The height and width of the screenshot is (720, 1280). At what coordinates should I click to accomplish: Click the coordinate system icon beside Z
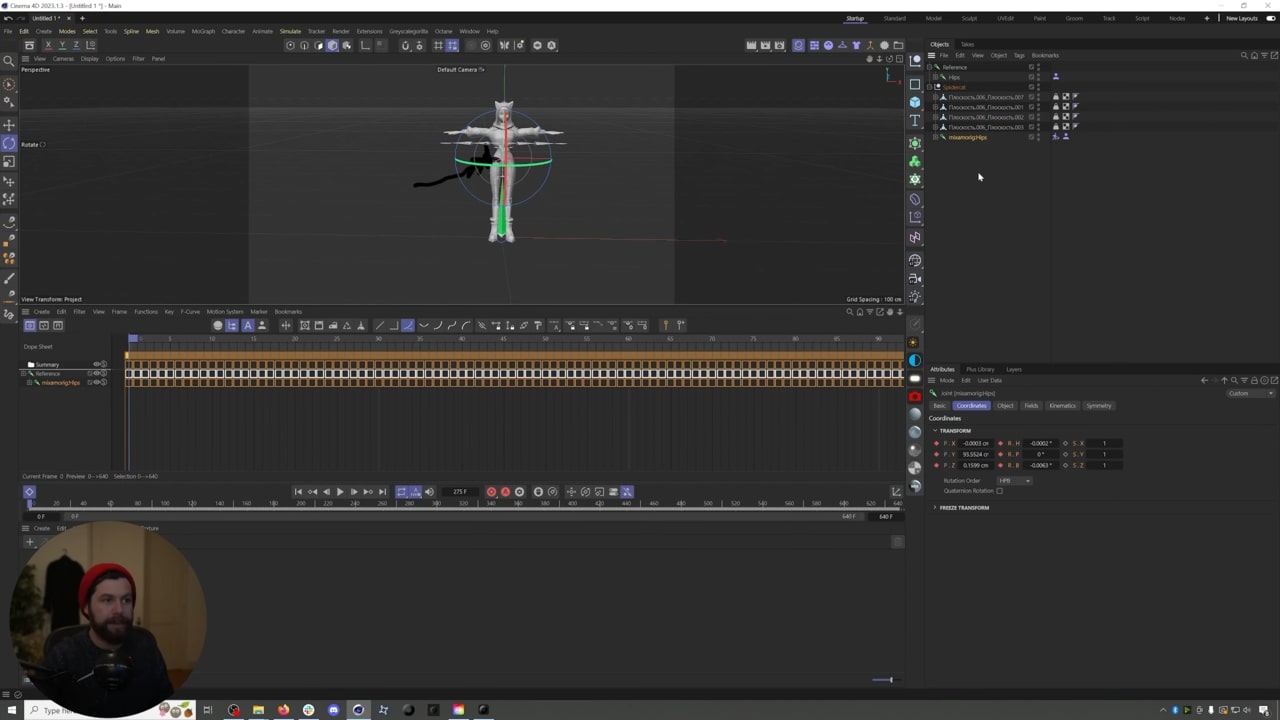(90, 45)
